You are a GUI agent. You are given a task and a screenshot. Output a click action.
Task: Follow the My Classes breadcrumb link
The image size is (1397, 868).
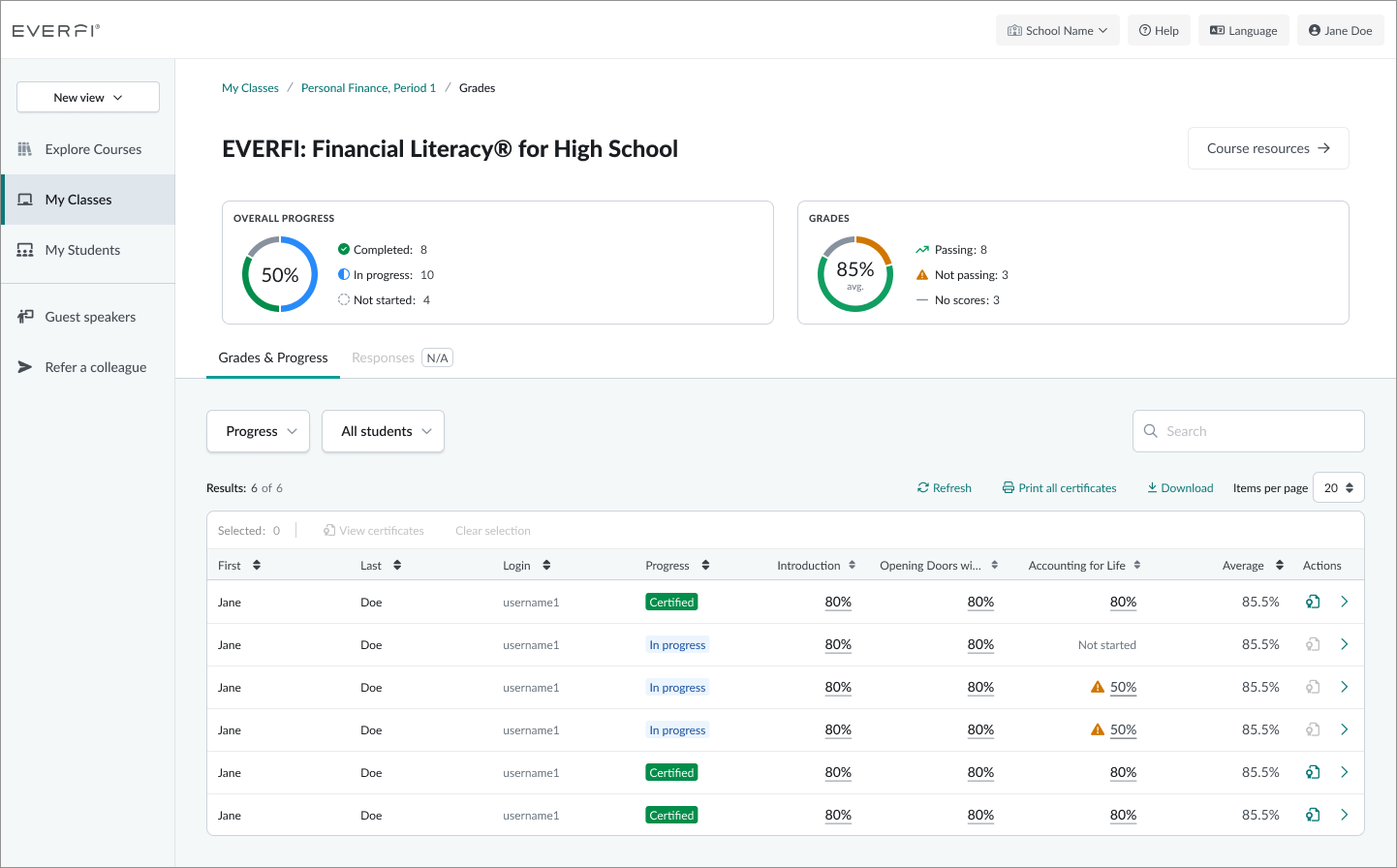(250, 88)
